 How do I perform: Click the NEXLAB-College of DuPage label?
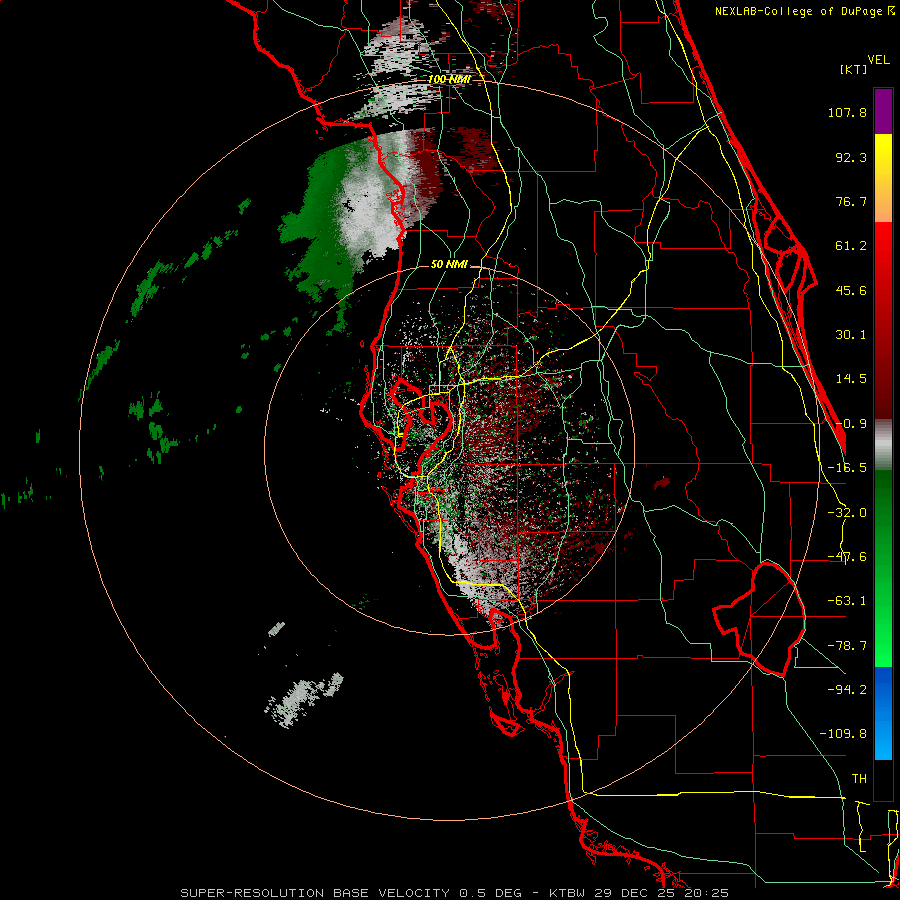798,11
